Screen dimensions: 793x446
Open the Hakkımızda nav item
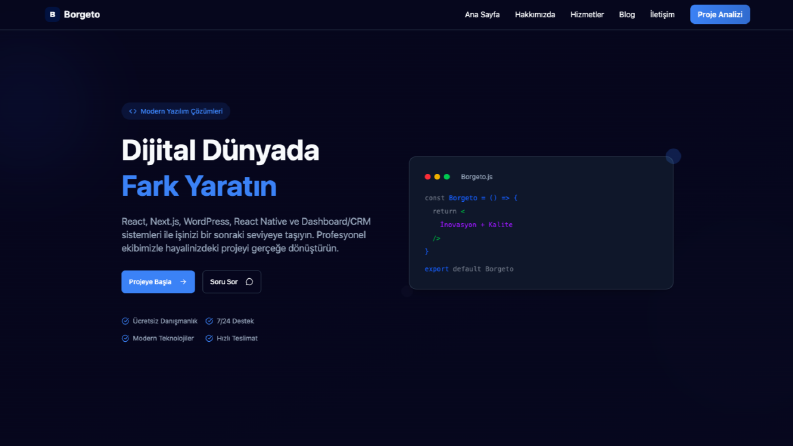(x=535, y=15)
